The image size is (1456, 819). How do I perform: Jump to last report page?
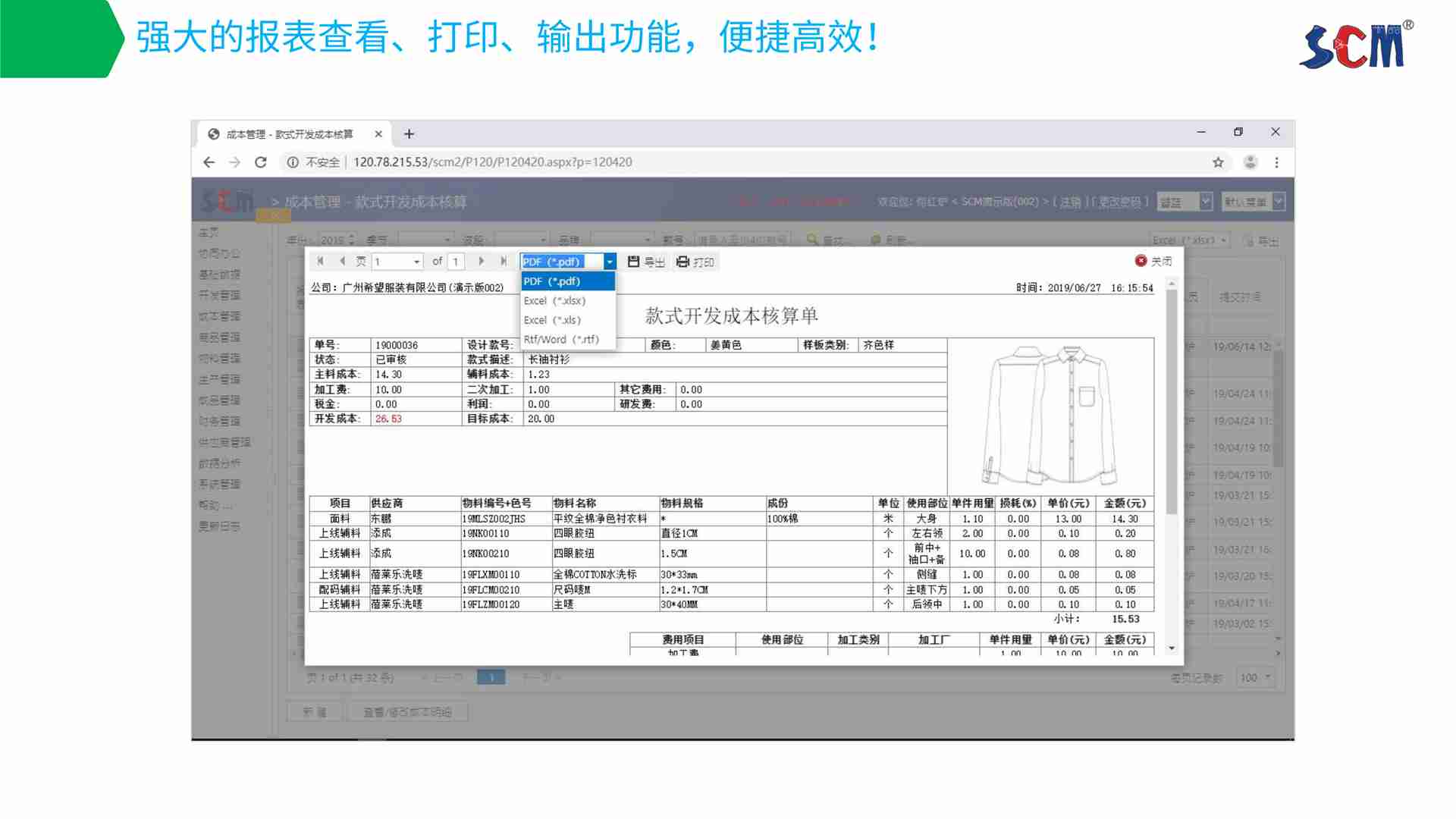[504, 262]
